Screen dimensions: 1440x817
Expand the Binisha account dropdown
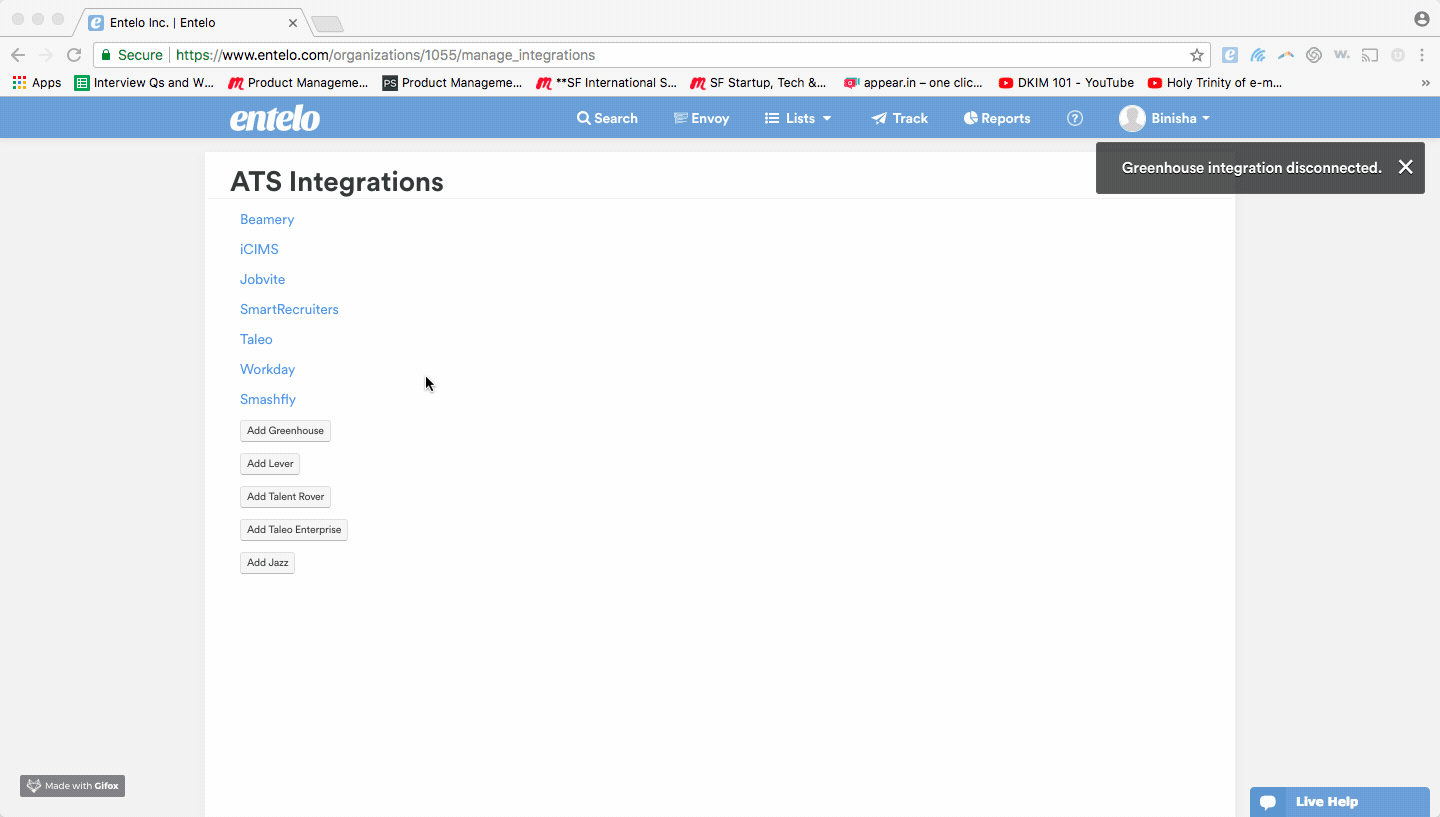tap(1165, 118)
